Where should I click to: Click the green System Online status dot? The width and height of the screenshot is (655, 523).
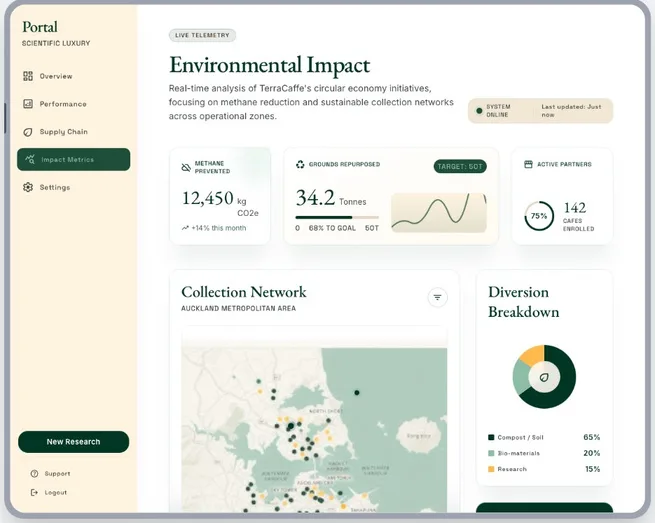(x=479, y=111)
